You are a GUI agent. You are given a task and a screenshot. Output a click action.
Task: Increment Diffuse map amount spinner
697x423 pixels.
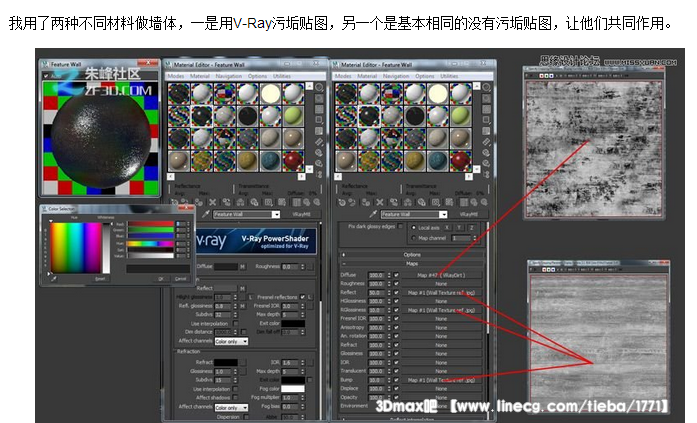(389, 273)
